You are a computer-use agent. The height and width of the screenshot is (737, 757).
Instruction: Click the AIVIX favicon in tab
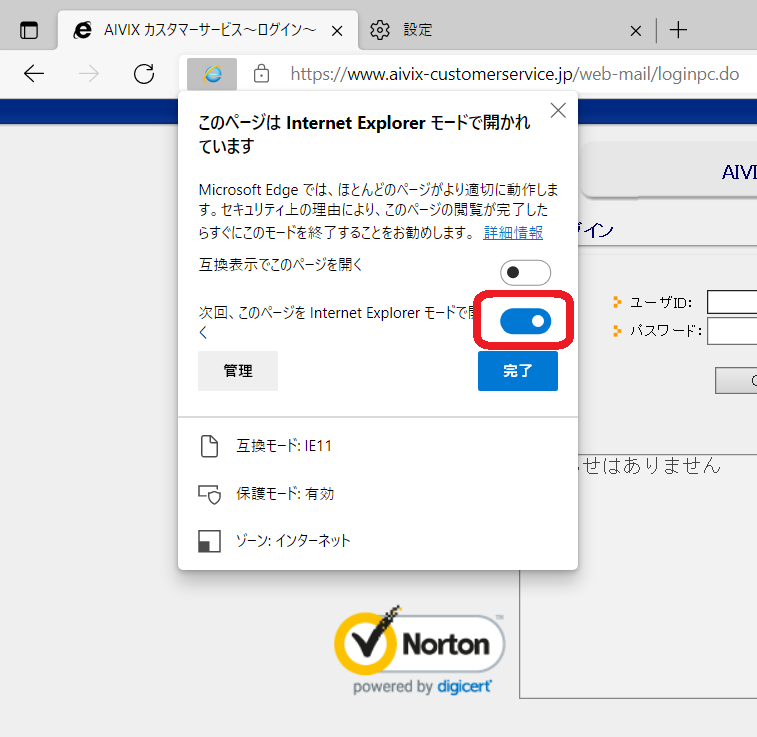[x=83, y=30]
